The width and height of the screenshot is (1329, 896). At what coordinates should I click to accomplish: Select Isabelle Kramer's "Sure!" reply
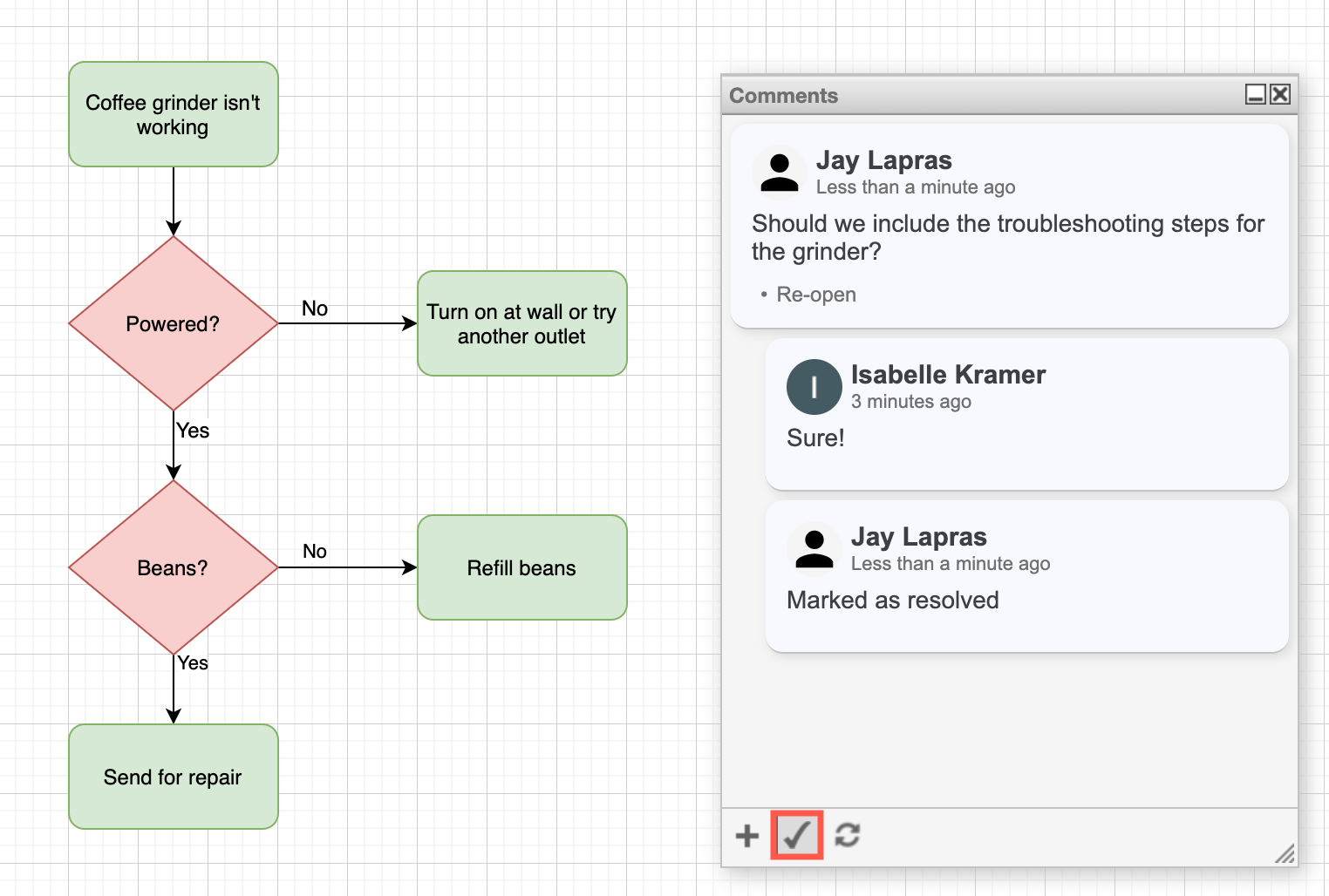815,438
